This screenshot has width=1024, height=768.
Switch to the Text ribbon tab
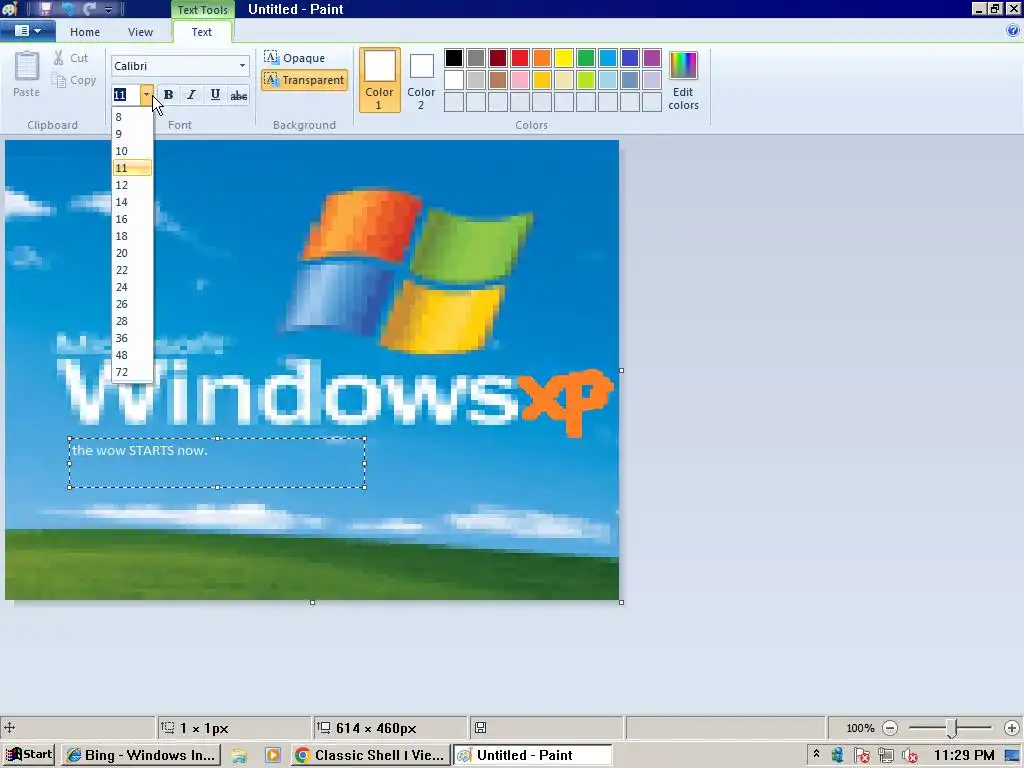201,31
